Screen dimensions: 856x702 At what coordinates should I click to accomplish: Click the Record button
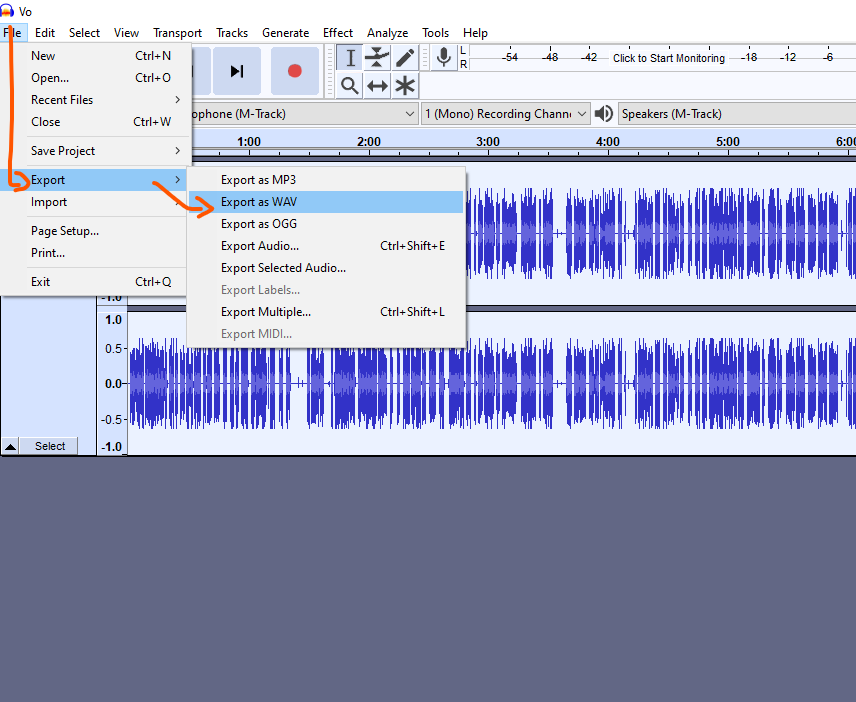(295, 71)
